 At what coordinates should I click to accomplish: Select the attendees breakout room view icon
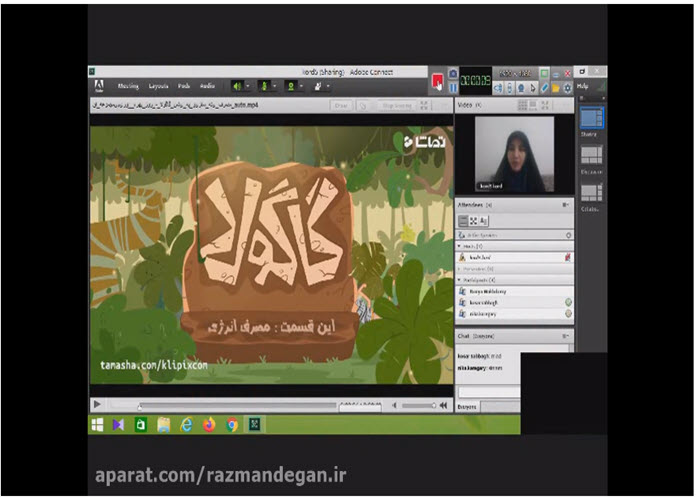(474, 221)
